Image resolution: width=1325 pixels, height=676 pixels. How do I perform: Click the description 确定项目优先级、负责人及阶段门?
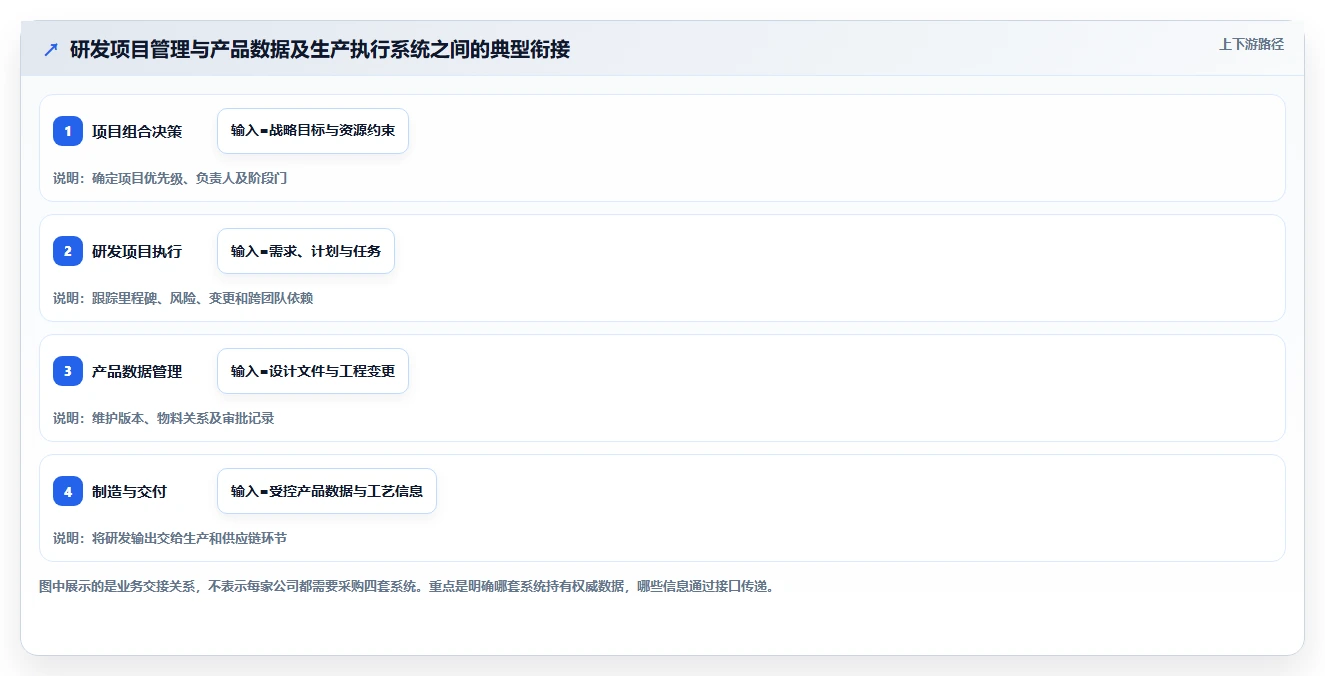pyautogui.click(x=190, y=178)
